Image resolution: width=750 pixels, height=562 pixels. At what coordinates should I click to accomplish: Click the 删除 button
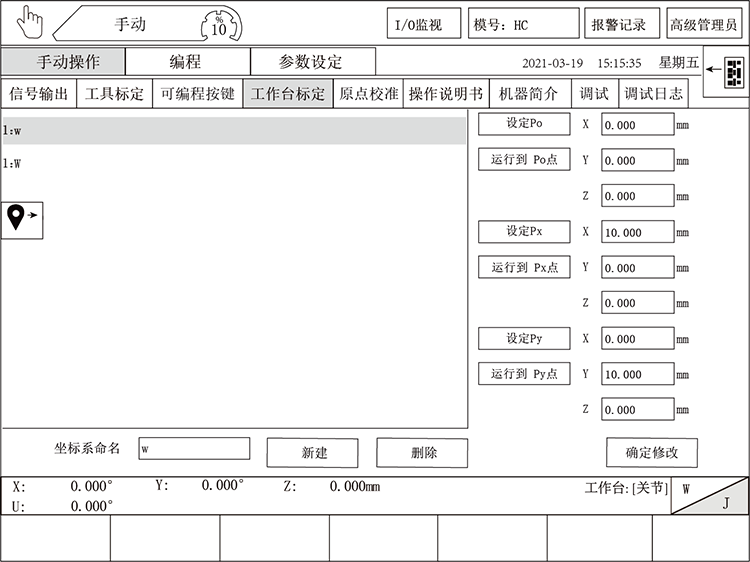[x=423, y=453]
